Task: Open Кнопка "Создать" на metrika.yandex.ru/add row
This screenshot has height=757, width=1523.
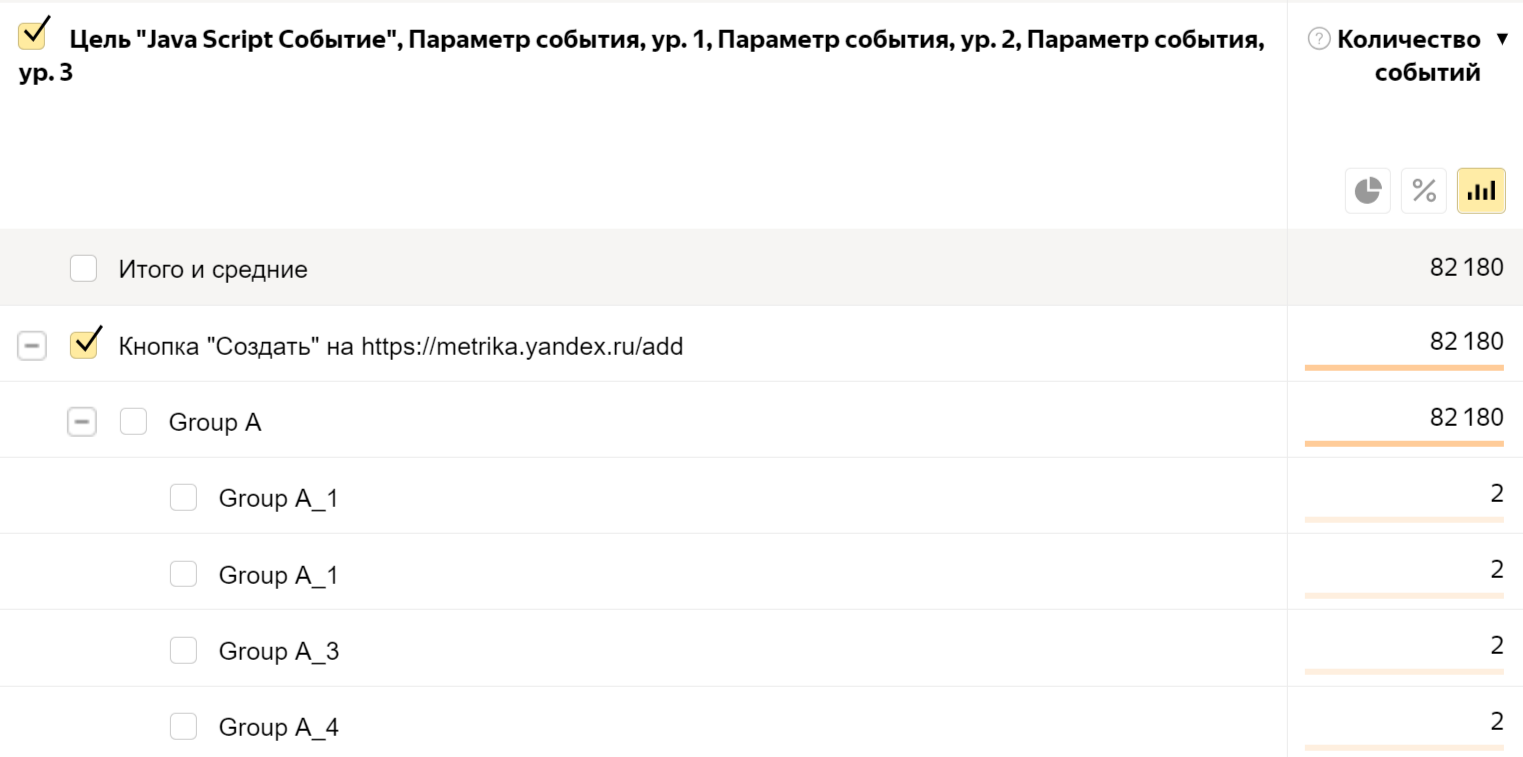Action: coord(400,347)
